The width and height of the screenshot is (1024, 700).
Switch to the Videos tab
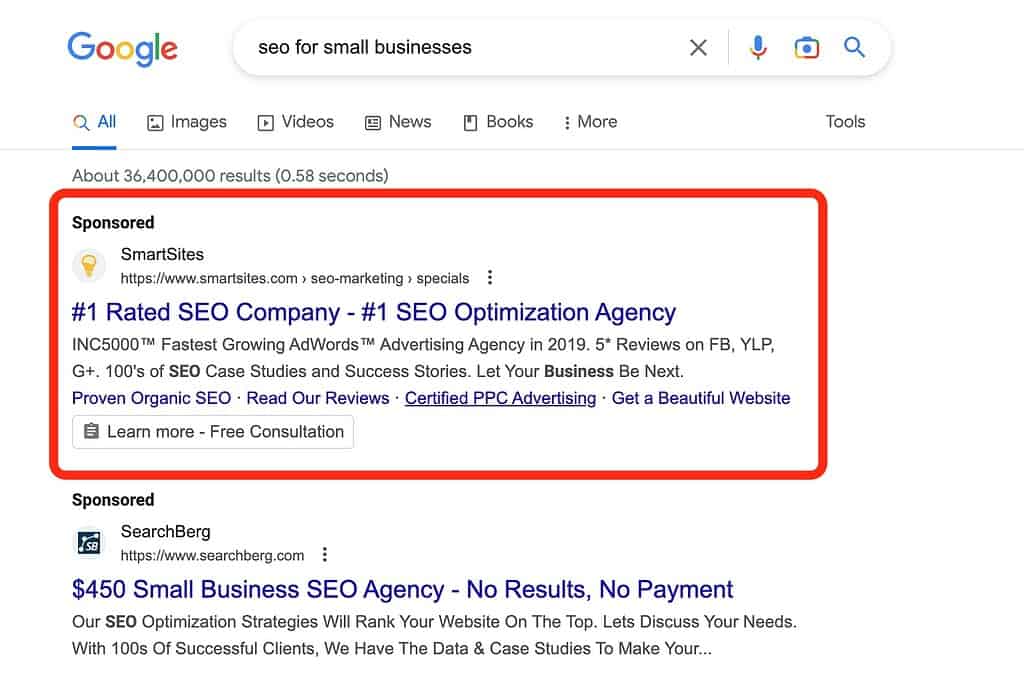click(296, 122)
